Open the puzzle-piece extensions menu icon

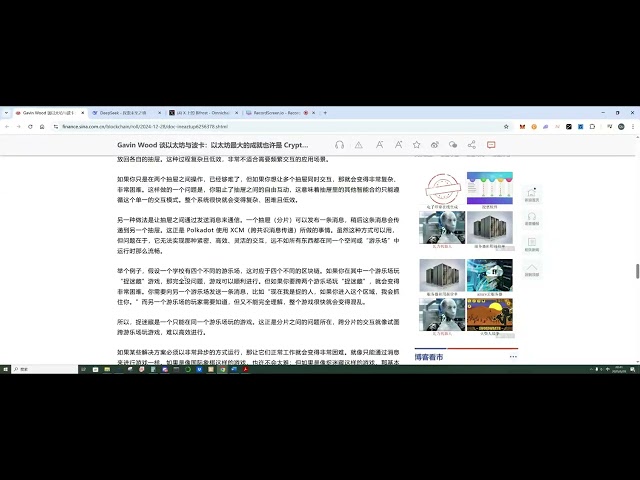click(592, 127)
